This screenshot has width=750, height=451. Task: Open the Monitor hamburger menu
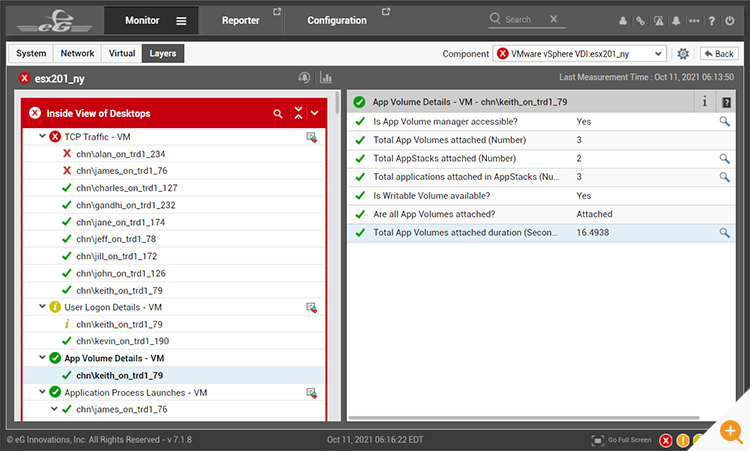tap(181, 21)
